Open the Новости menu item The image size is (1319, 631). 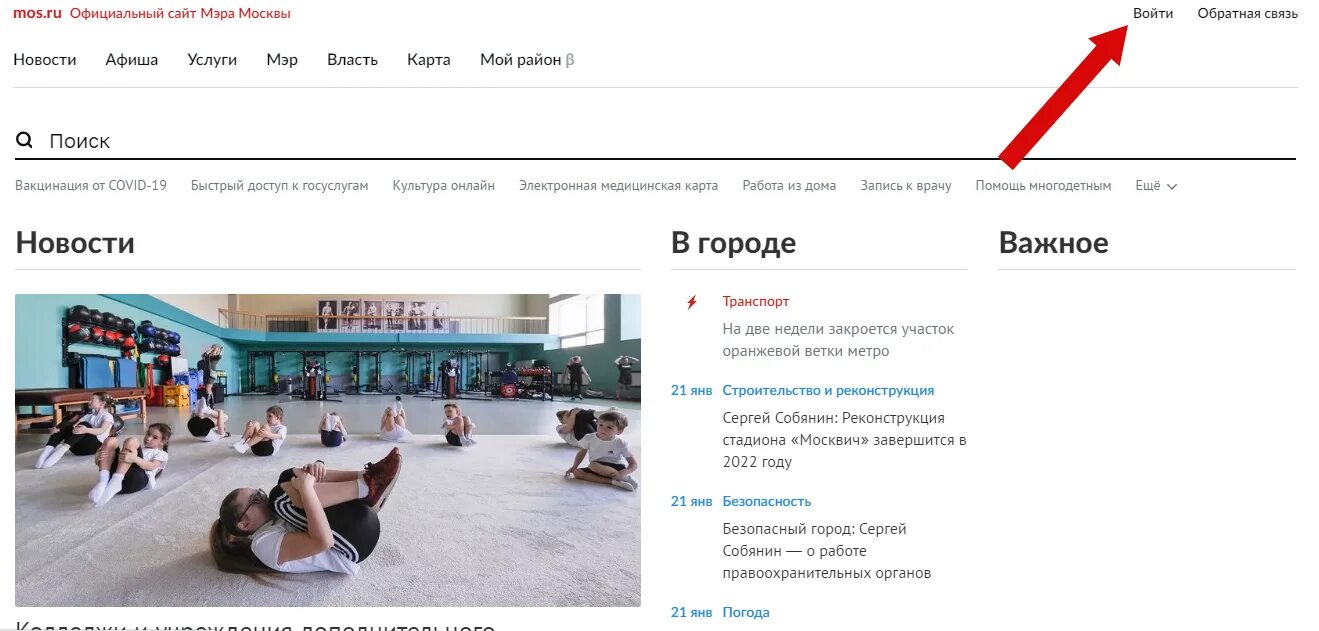45,60
